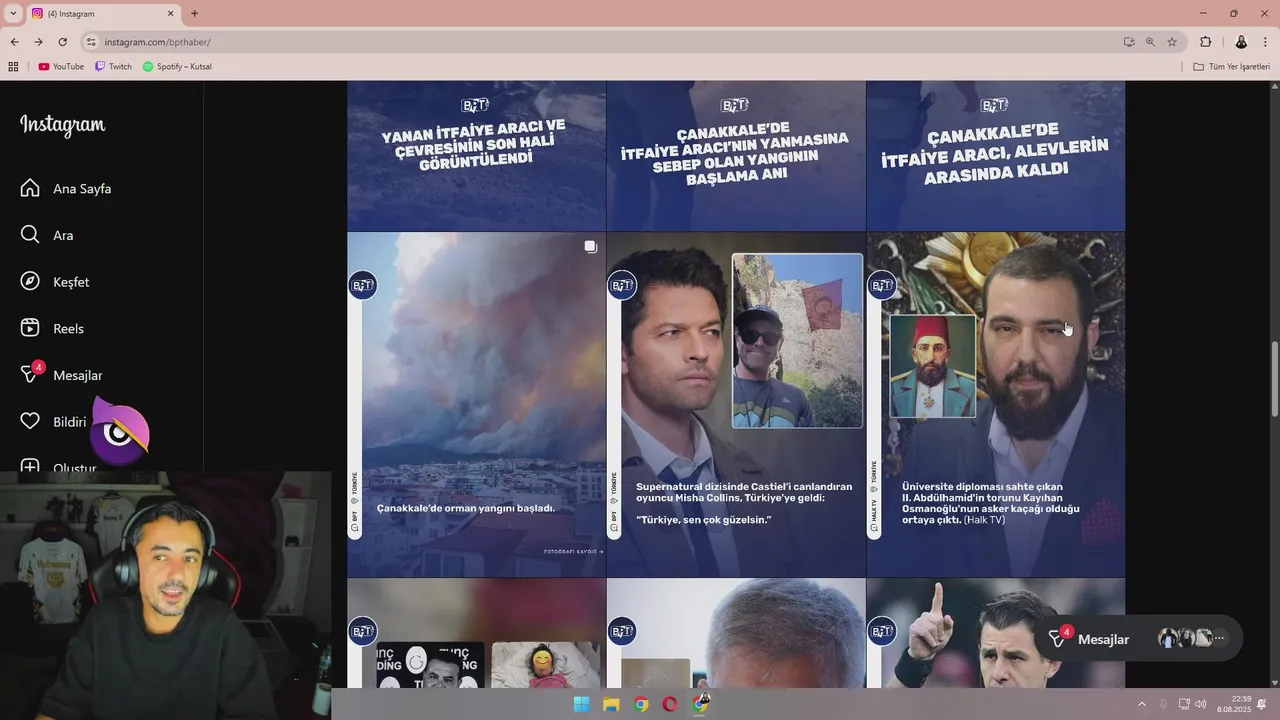Click the Chrome taskbar icon with profile badge
The width and height of the screenshot is (1280, 720).
(x=701, y=704)
